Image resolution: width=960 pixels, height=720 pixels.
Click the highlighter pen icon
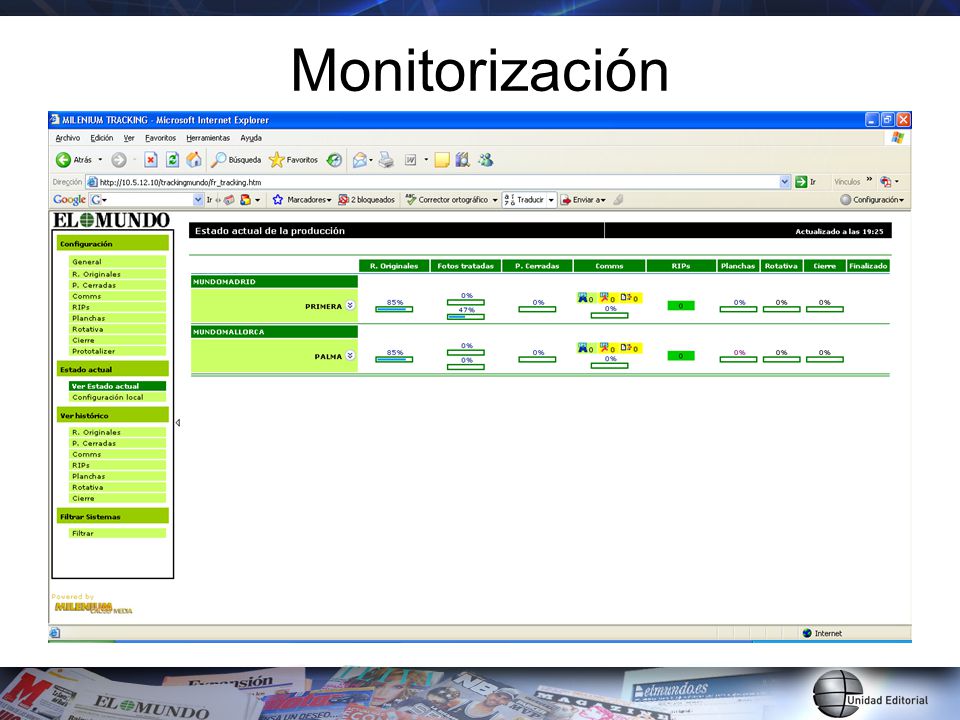coord(618,200)
